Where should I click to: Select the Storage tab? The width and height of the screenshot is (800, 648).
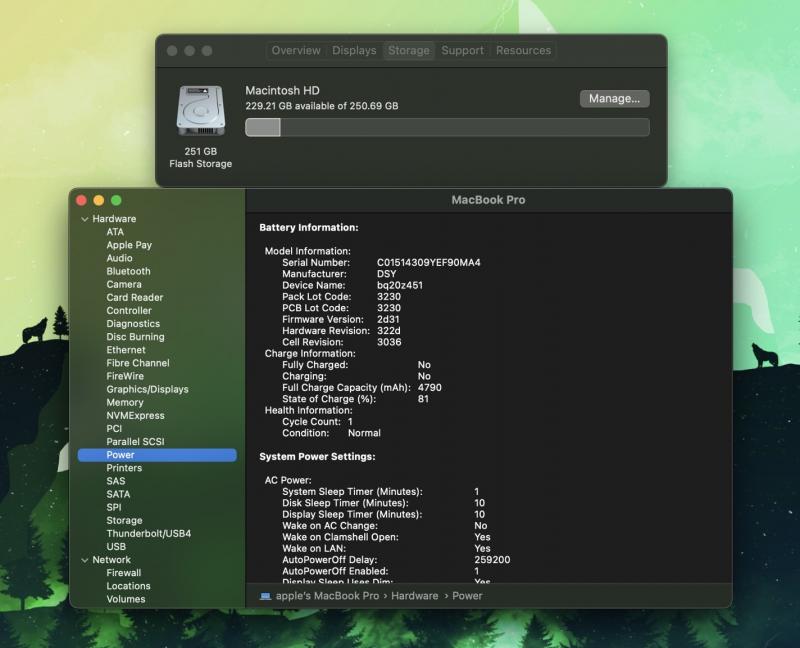pyautogui.click(x=409, y=51)
